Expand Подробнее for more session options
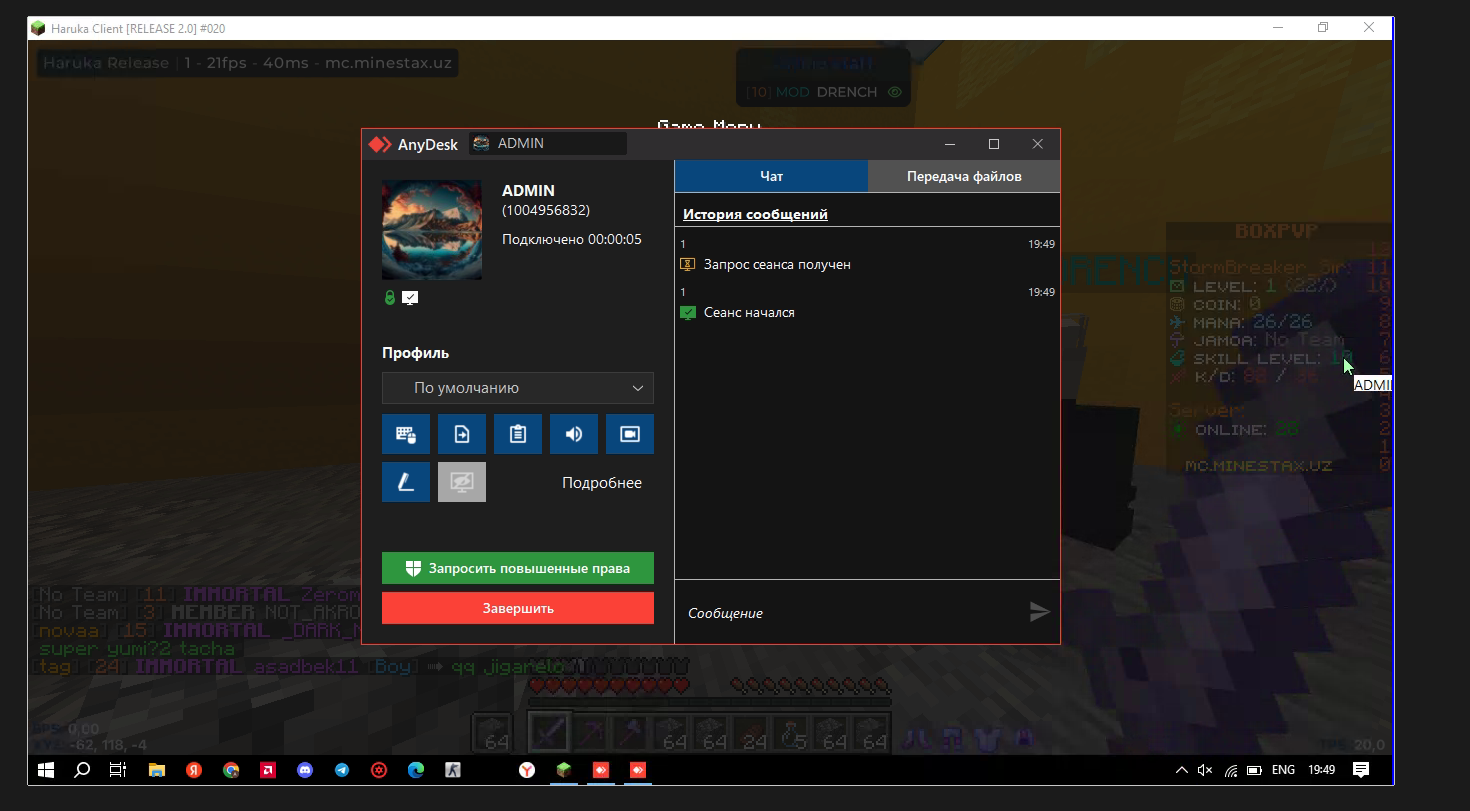Screen dimensions: 1470x811 (600, 482)
